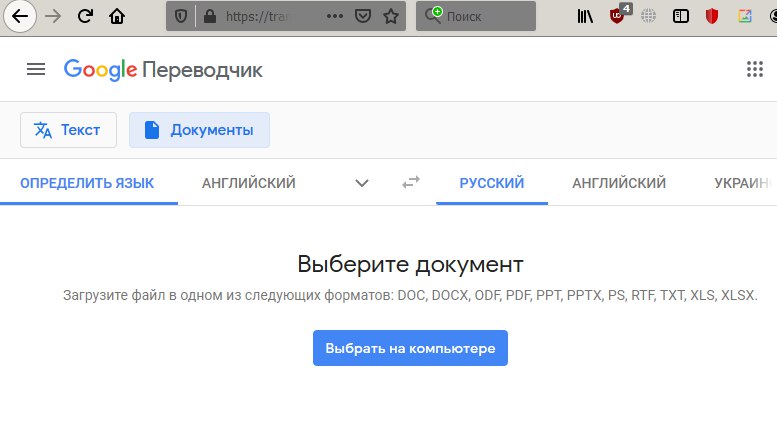Click the search magnifier icon
This screenshot has height=431, width=777.
pyautogui.click(x=433, y=15)
